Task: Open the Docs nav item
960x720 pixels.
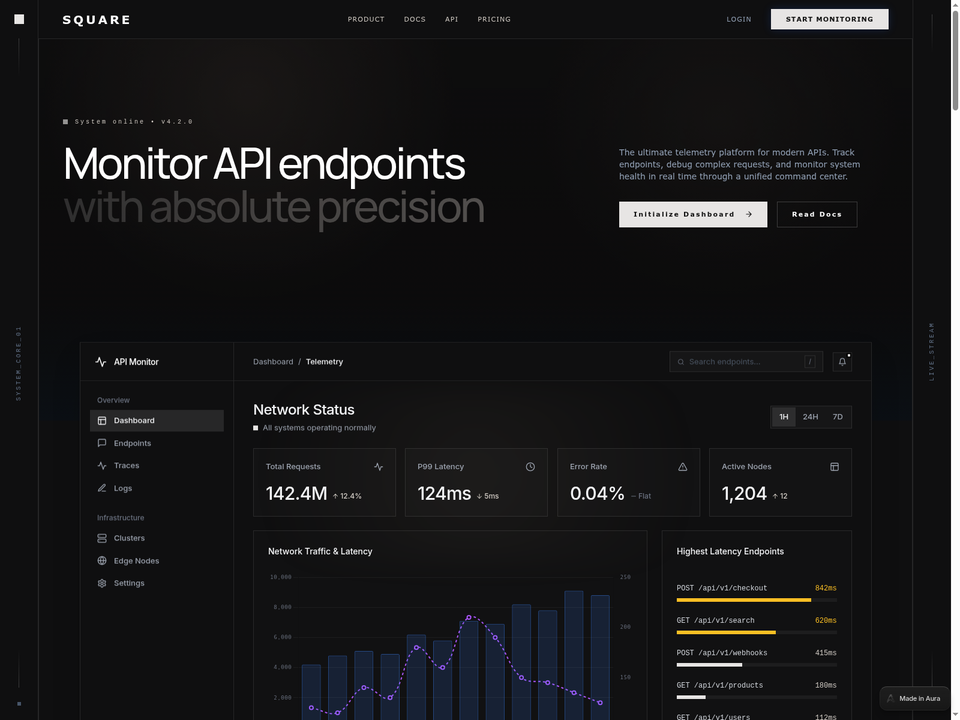Action: coord(414,20)
